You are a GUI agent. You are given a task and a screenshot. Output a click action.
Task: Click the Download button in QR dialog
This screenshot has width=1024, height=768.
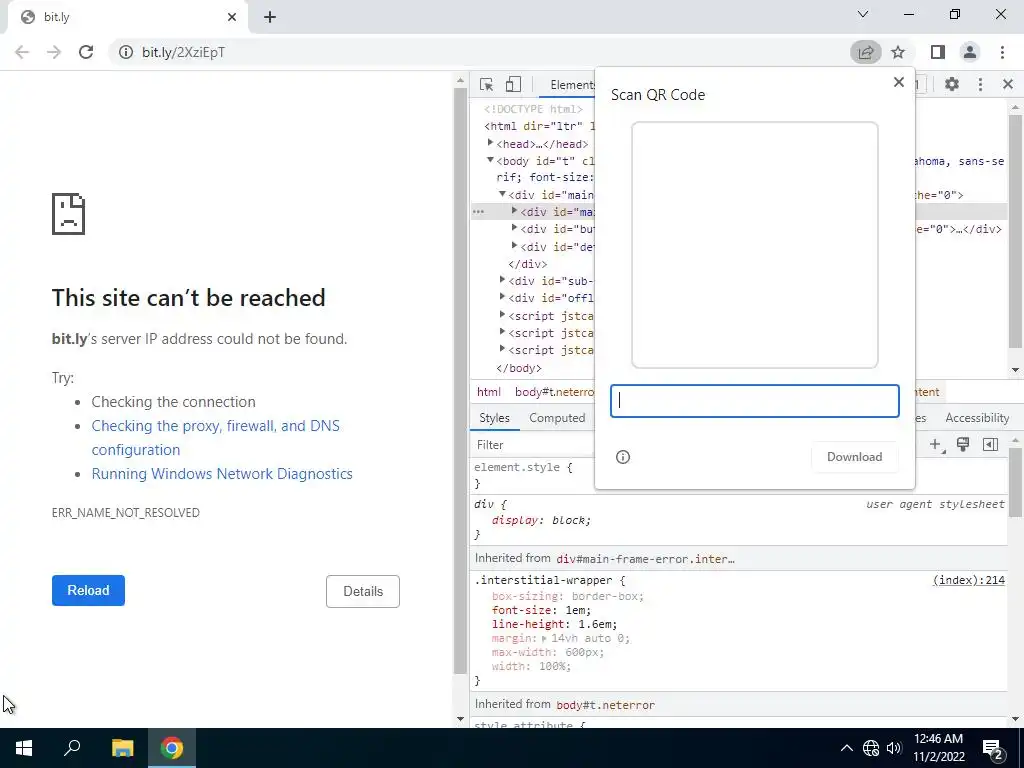(854, 457)
